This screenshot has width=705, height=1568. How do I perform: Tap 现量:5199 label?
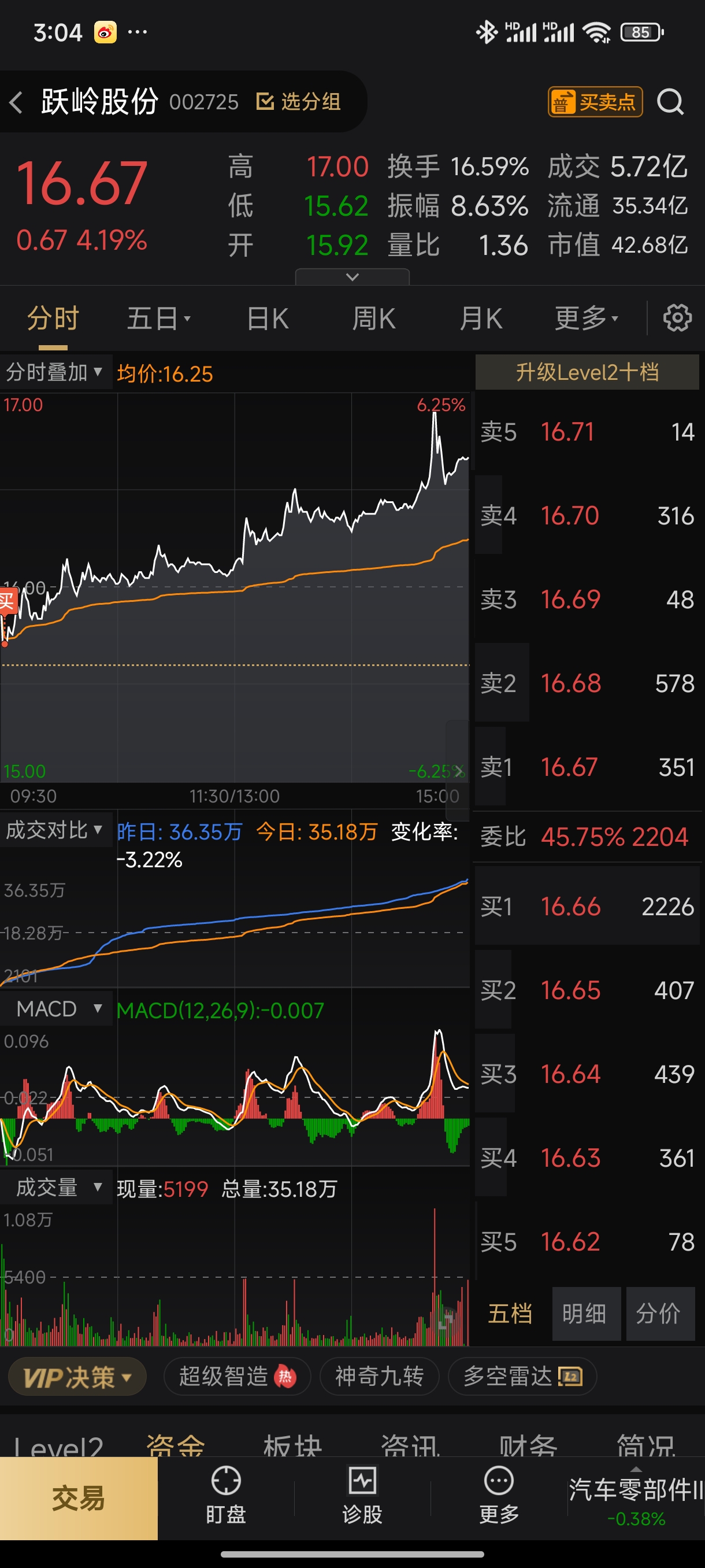pyautogui.click(x=162, y=1189)
